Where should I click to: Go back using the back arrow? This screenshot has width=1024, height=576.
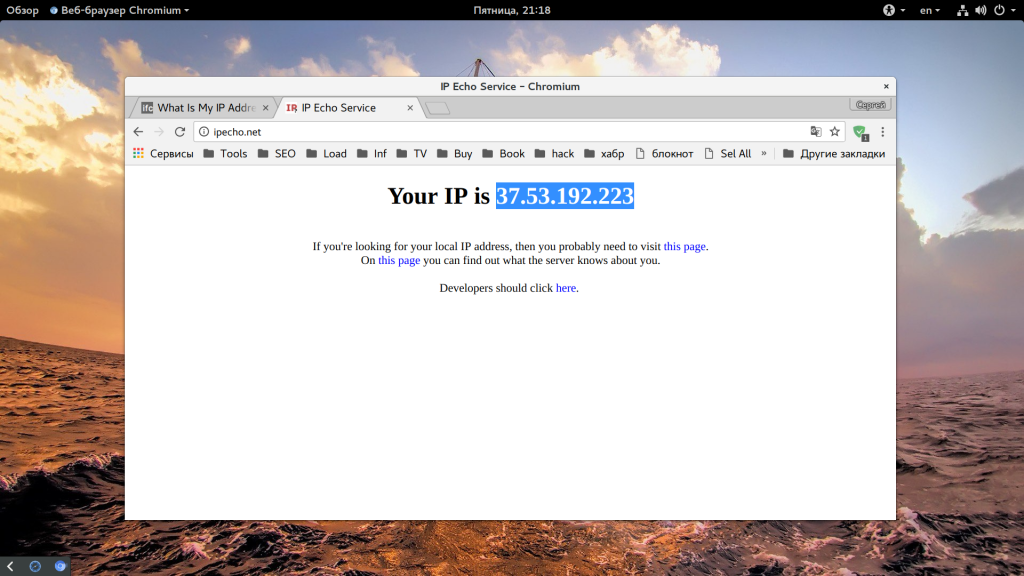pos(138,132)
